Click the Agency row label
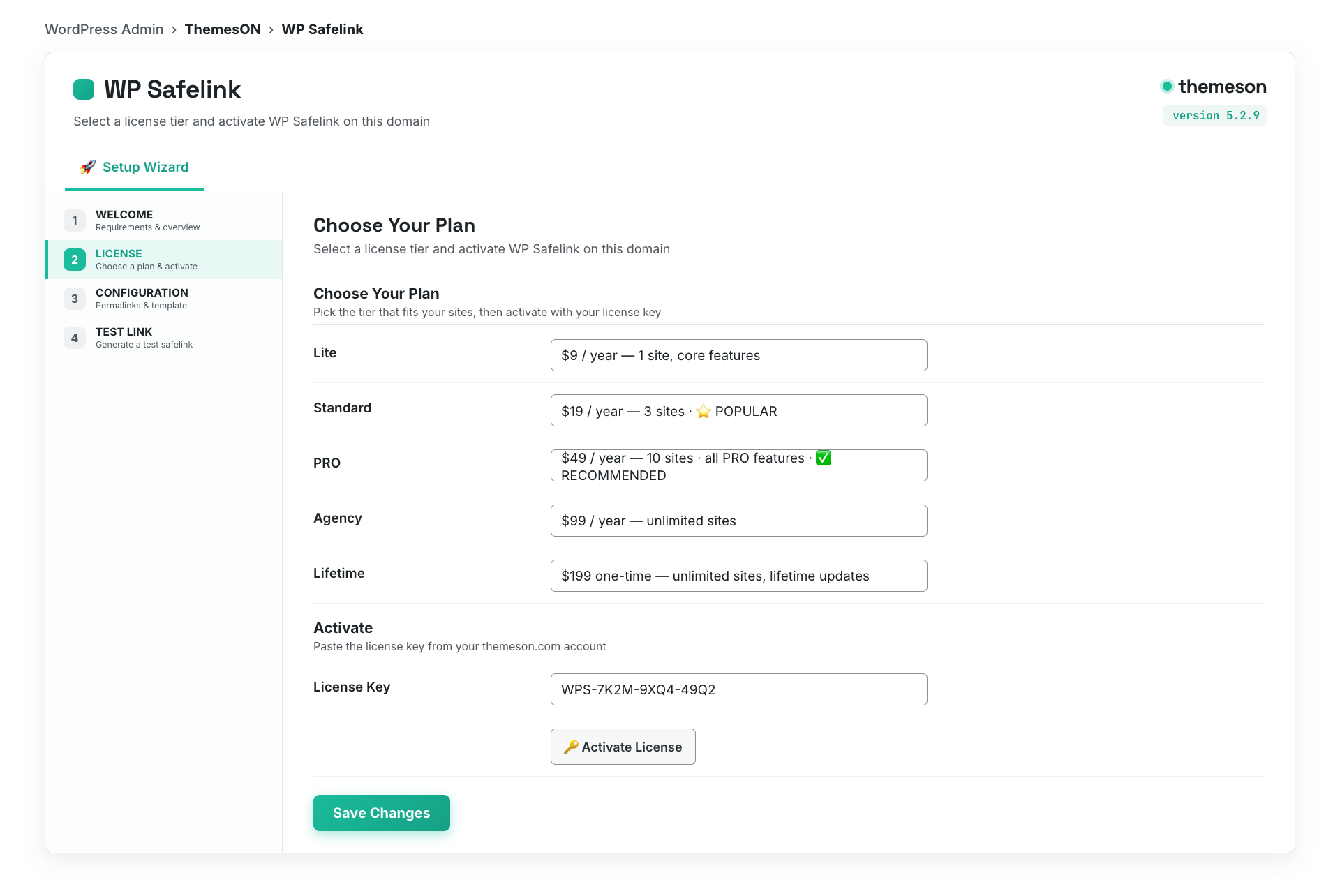Screen dimensions: 1340x896 pos(337,518)
